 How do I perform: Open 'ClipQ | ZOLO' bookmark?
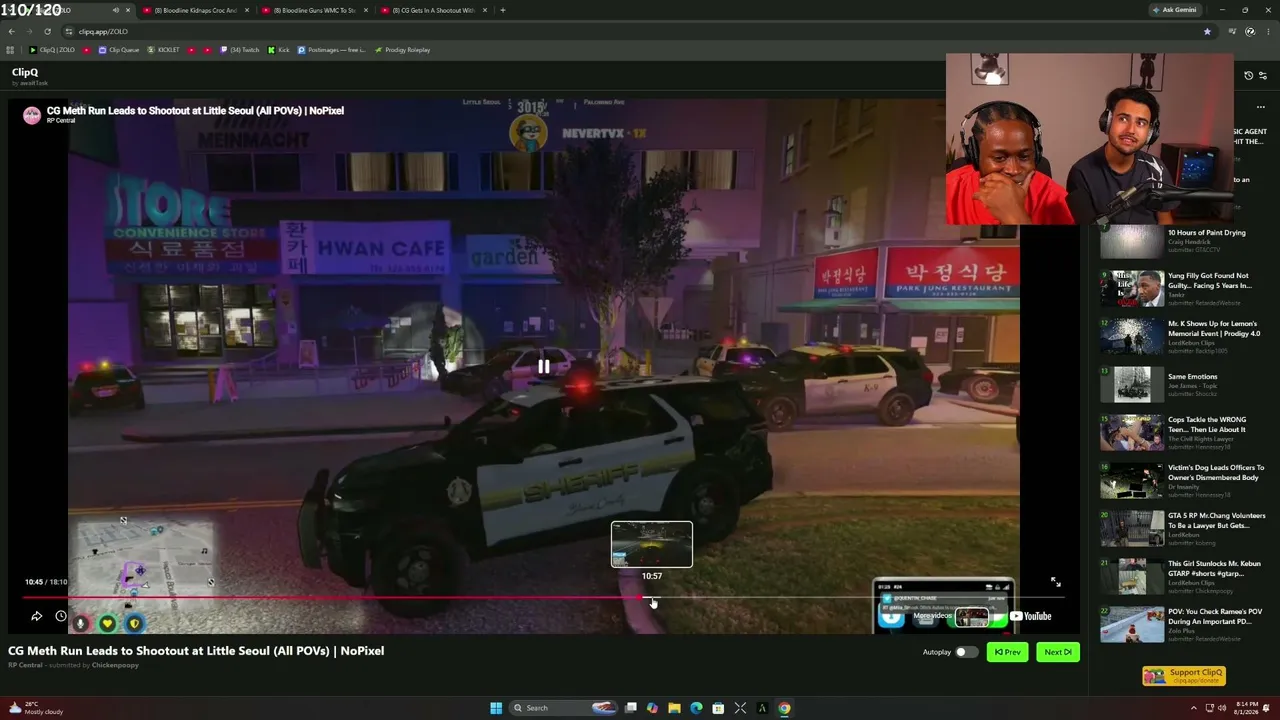[x=52, y=50]
